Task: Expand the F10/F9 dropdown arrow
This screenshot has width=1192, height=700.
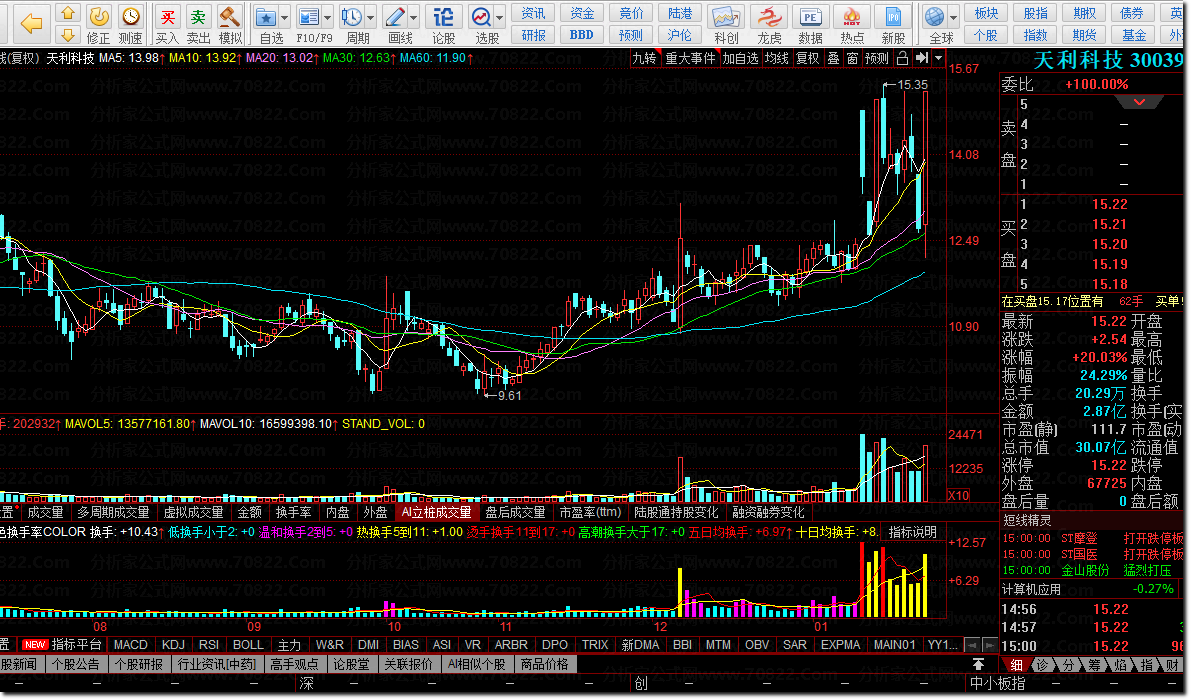Action: pyautogui.click(x=328, y=17)
